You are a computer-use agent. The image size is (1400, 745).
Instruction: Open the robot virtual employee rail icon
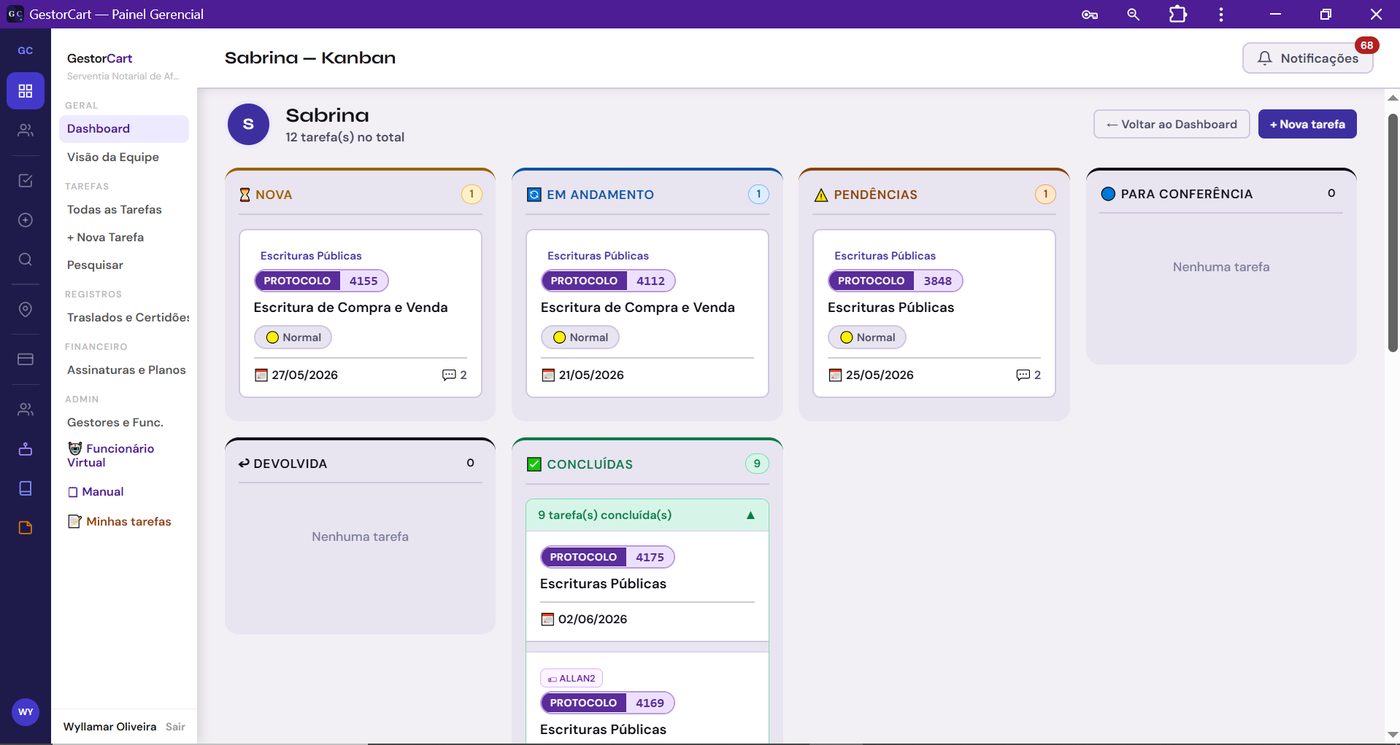tap(25, 449)
